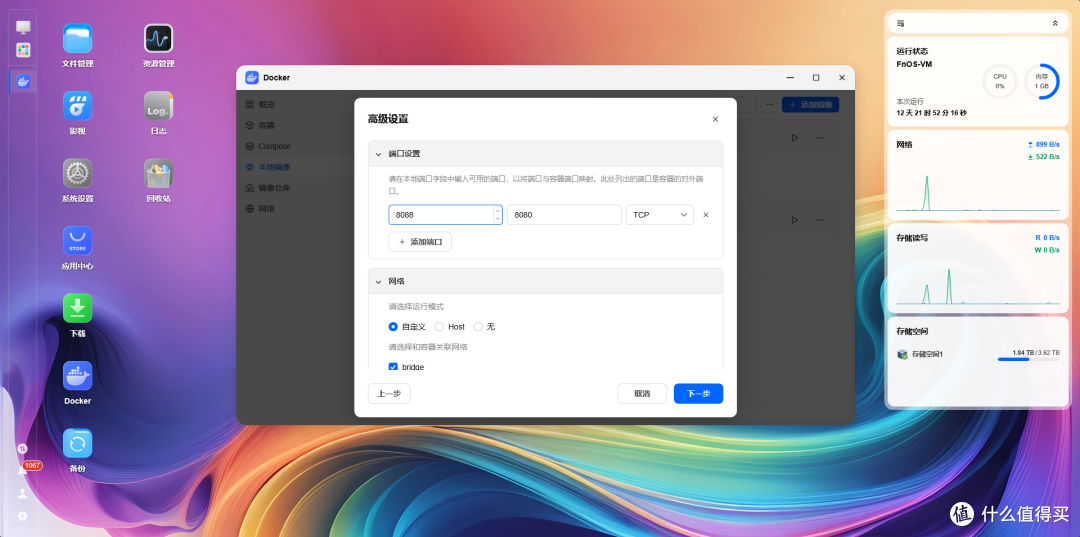1080x537 pixels.
Task: Select the Docker whale icon in the sidebar
Action: [x=23, y=81]
